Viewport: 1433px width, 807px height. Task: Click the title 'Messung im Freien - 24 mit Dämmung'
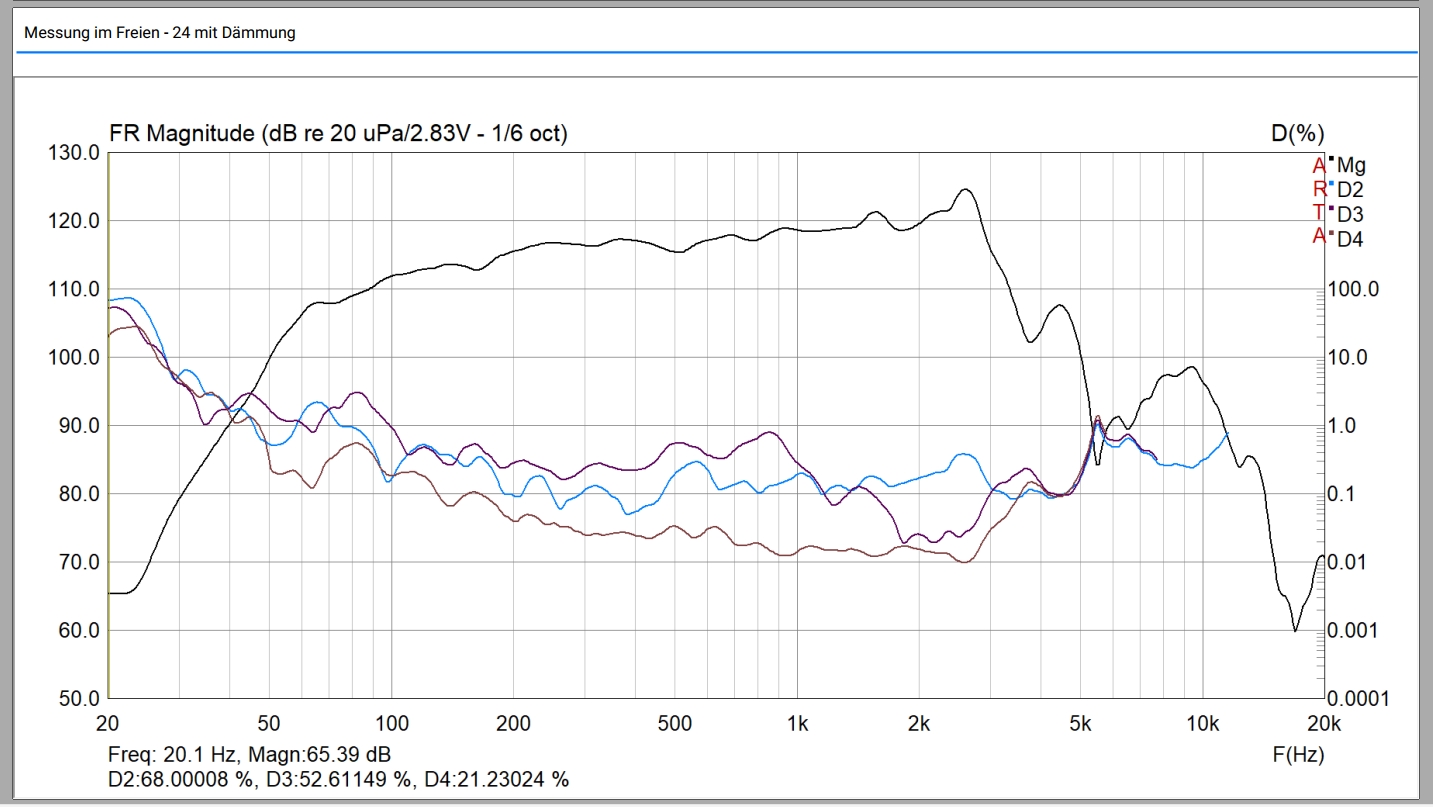[x=160, y=33]
